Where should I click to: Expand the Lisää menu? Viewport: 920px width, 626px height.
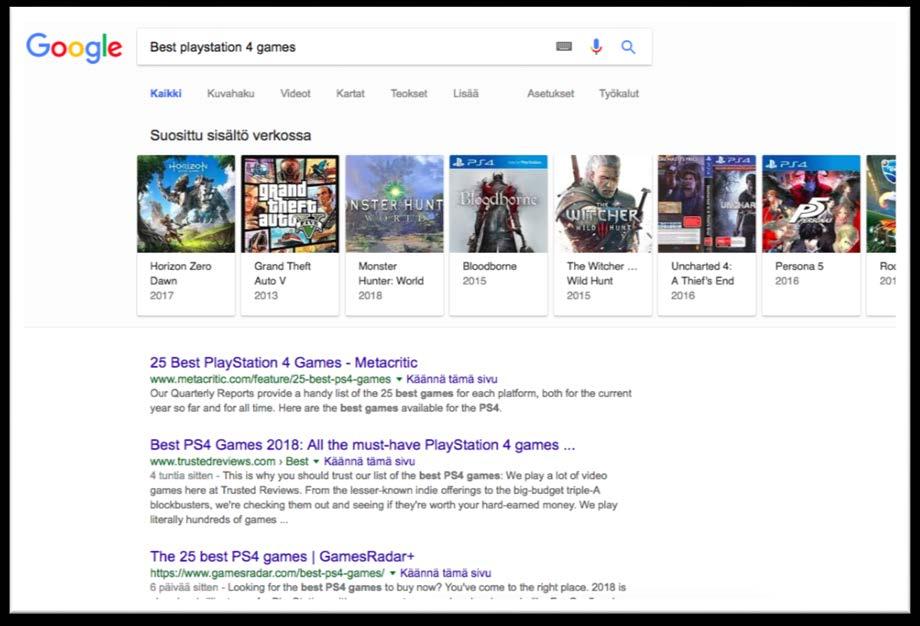[x=466, y=93]
